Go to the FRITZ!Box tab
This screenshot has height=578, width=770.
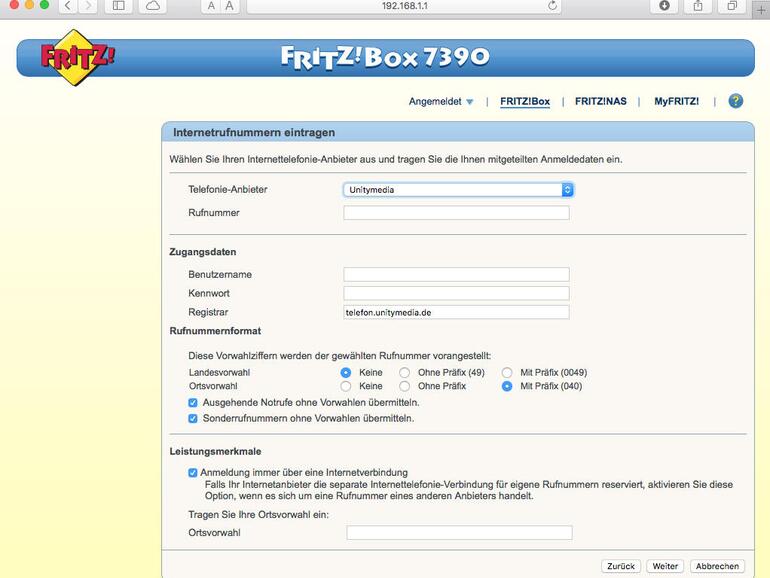[x=524, y=101]
